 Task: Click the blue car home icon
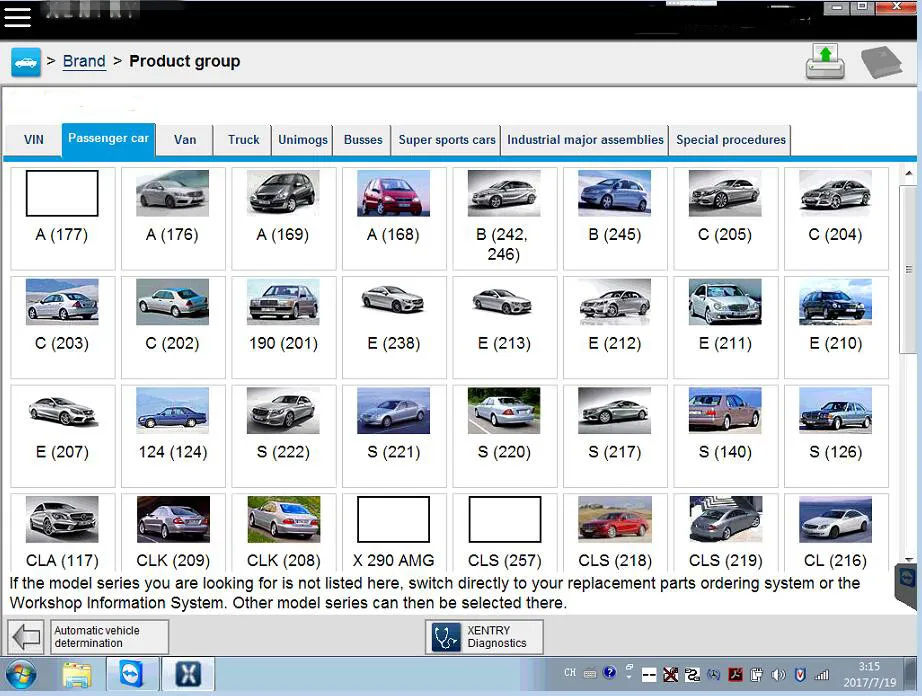click(26, 62)
